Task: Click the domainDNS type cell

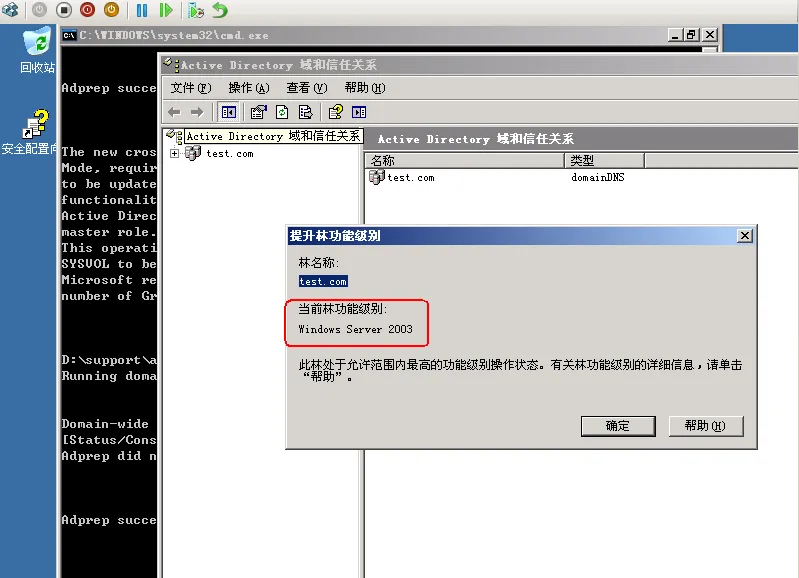Action: [598, 177]
